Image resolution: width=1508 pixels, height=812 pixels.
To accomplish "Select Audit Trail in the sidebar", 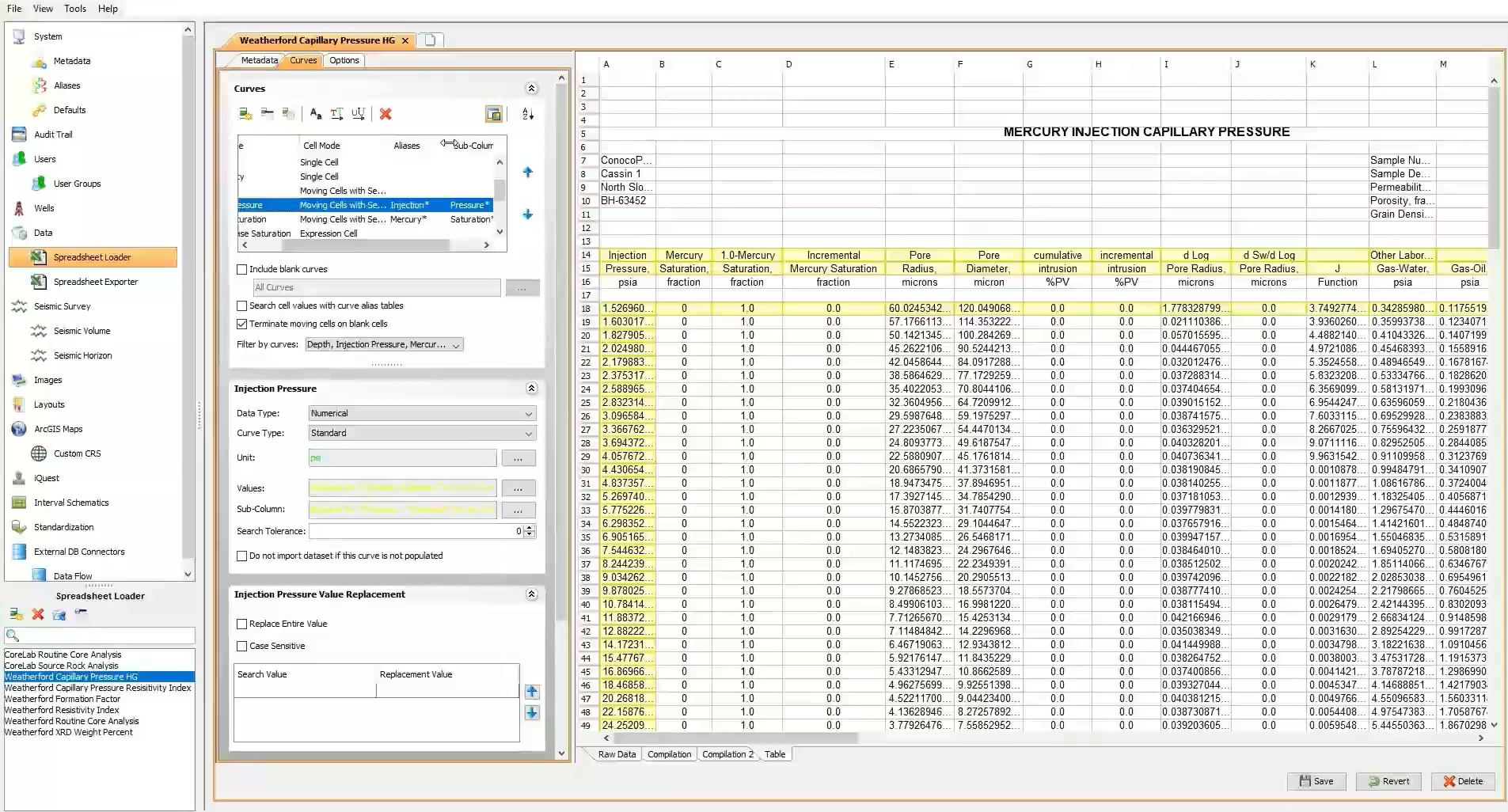I will click(53, 135).
